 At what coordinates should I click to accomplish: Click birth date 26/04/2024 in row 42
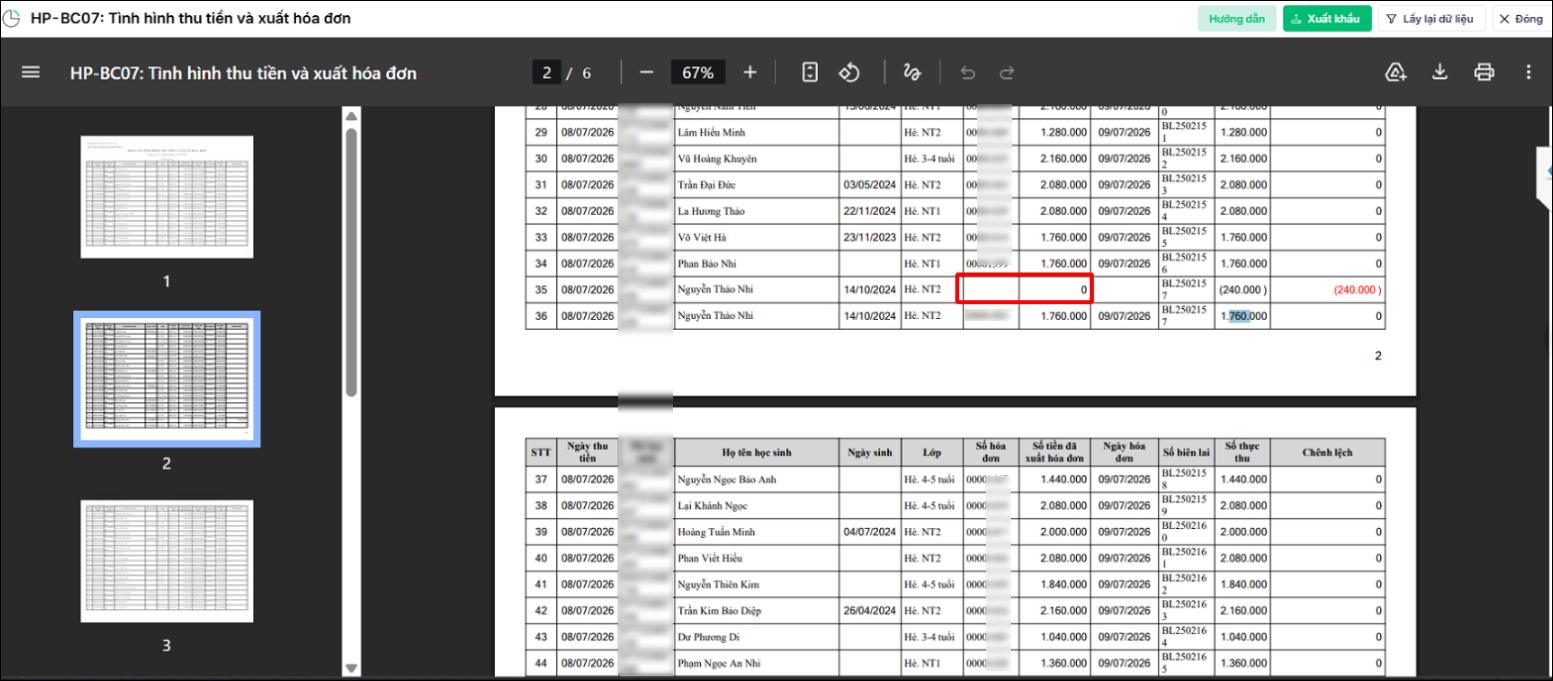tap(870, 610)
